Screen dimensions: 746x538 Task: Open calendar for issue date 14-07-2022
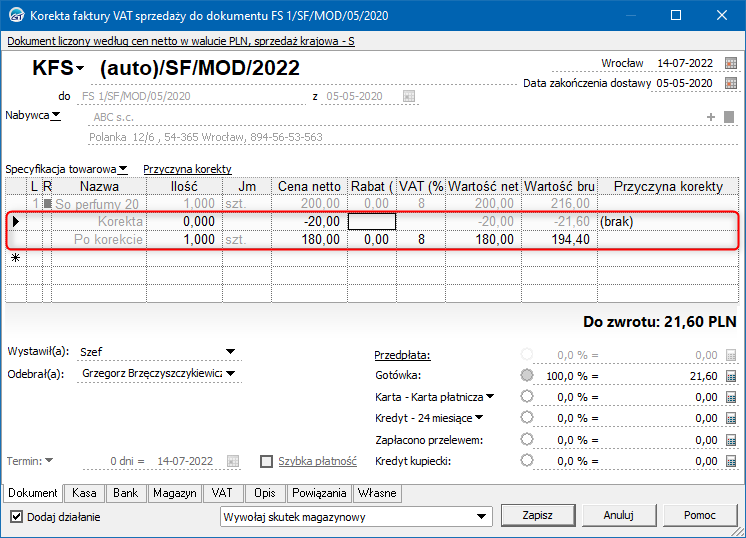coord(730,63)
